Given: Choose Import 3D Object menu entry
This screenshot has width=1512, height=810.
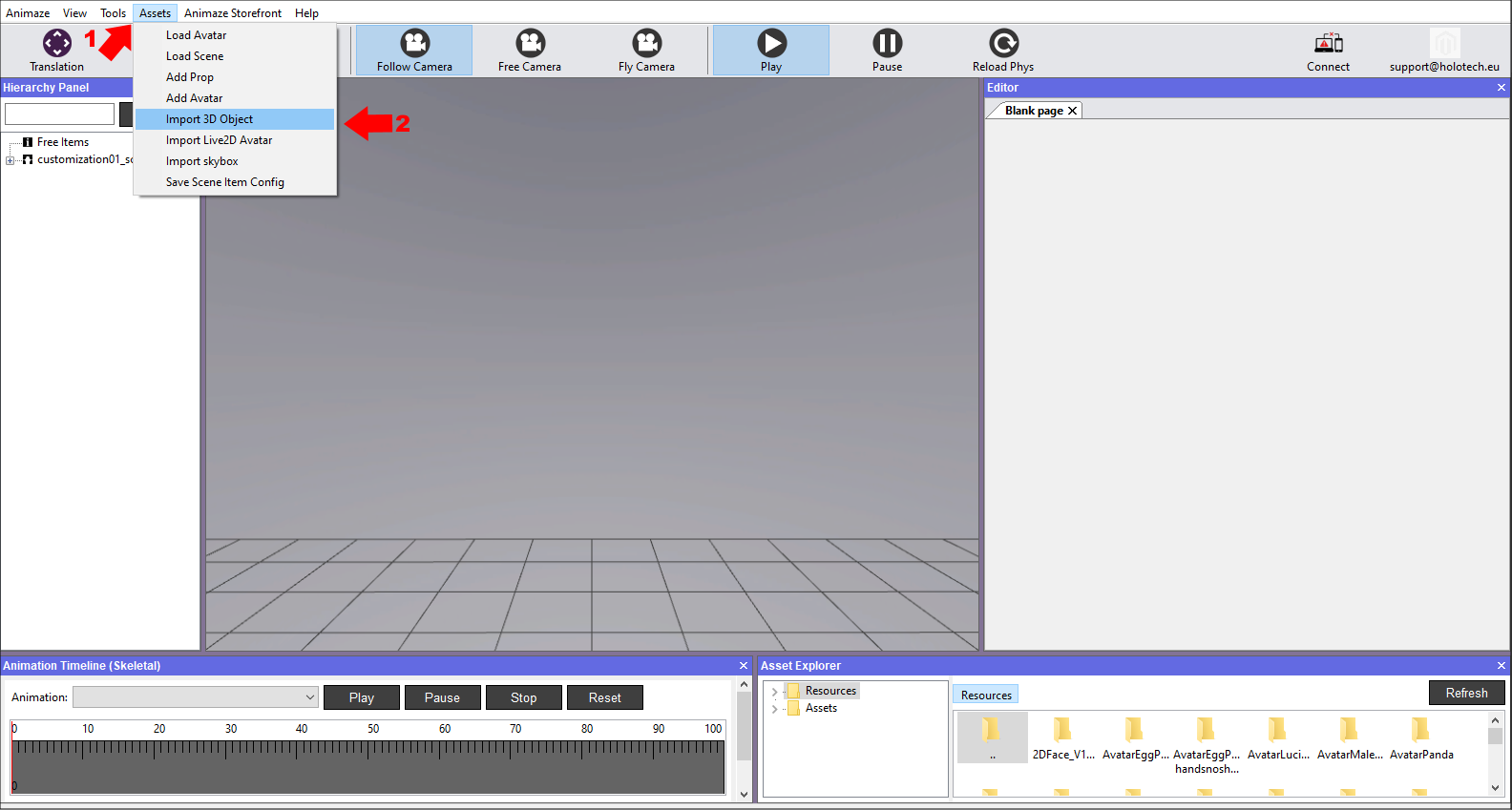Looking at the screenshot, I should pyautogui.click(x=210, y=119).
